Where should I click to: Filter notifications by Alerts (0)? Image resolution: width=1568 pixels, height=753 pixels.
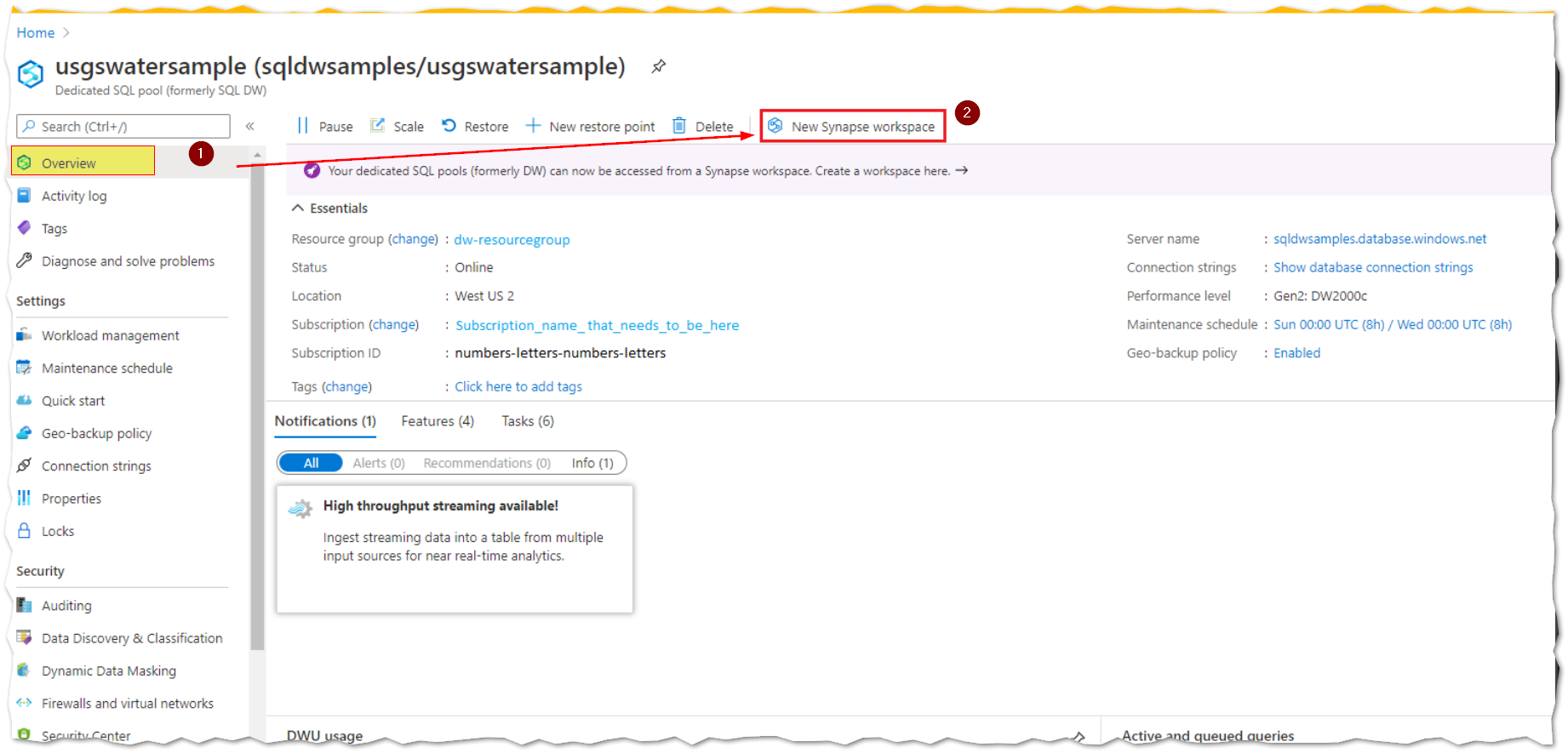point(379,463)
